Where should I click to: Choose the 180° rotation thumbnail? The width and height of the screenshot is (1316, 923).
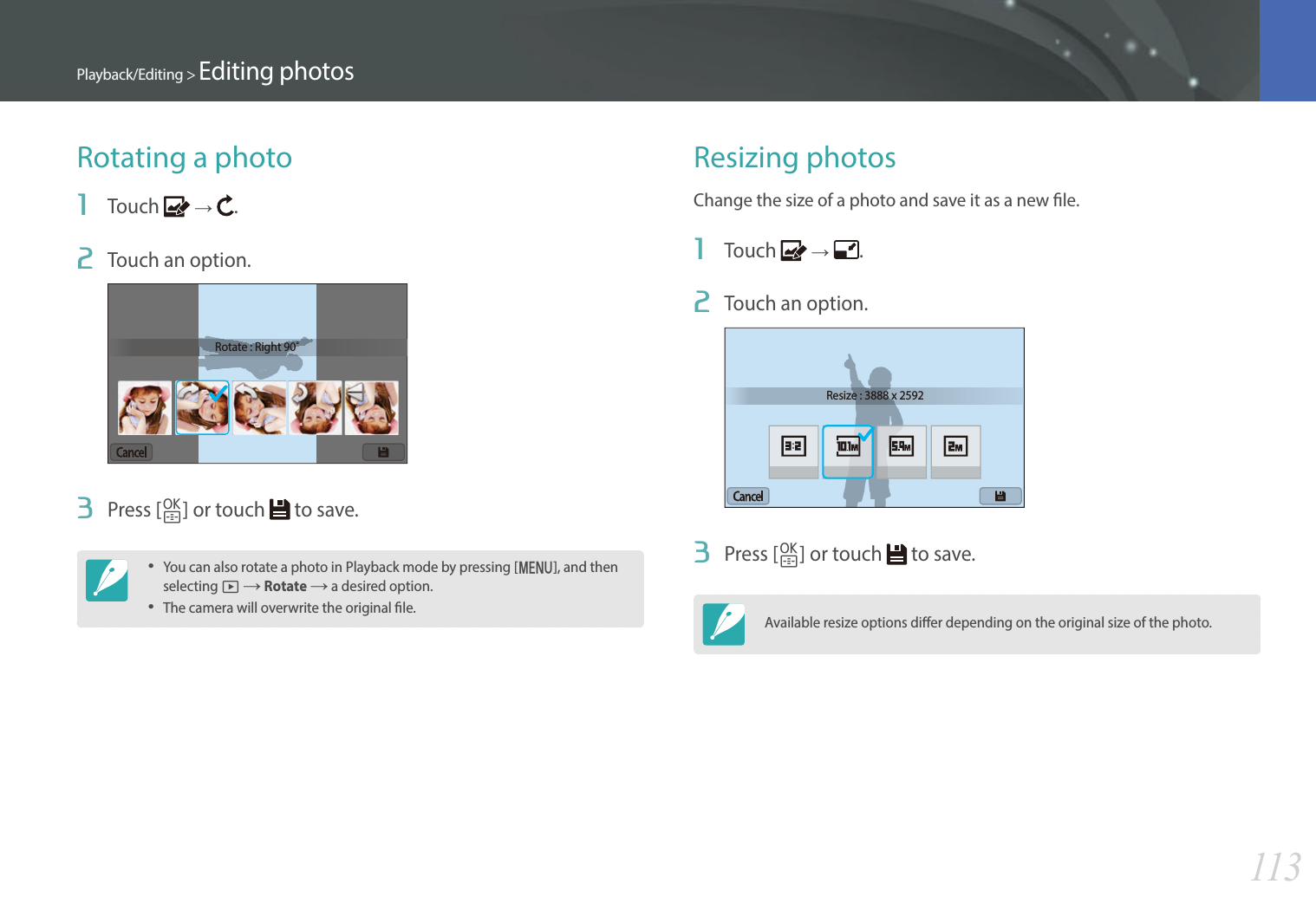315,407
